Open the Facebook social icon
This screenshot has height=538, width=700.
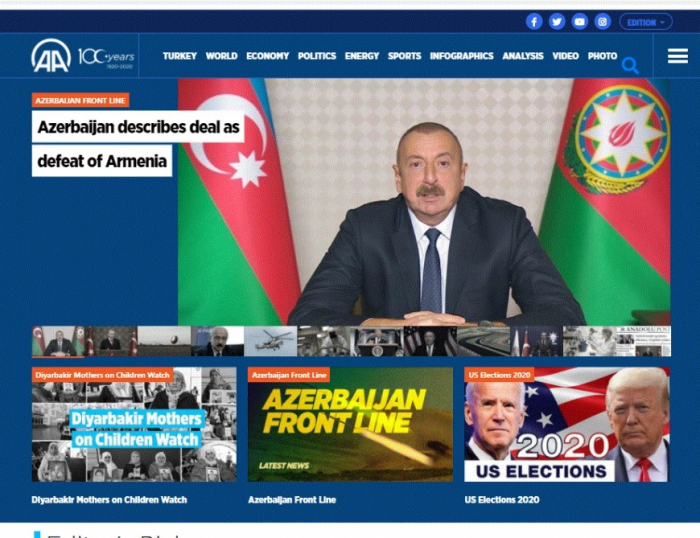pyautogui.click(x=534, y=21)
